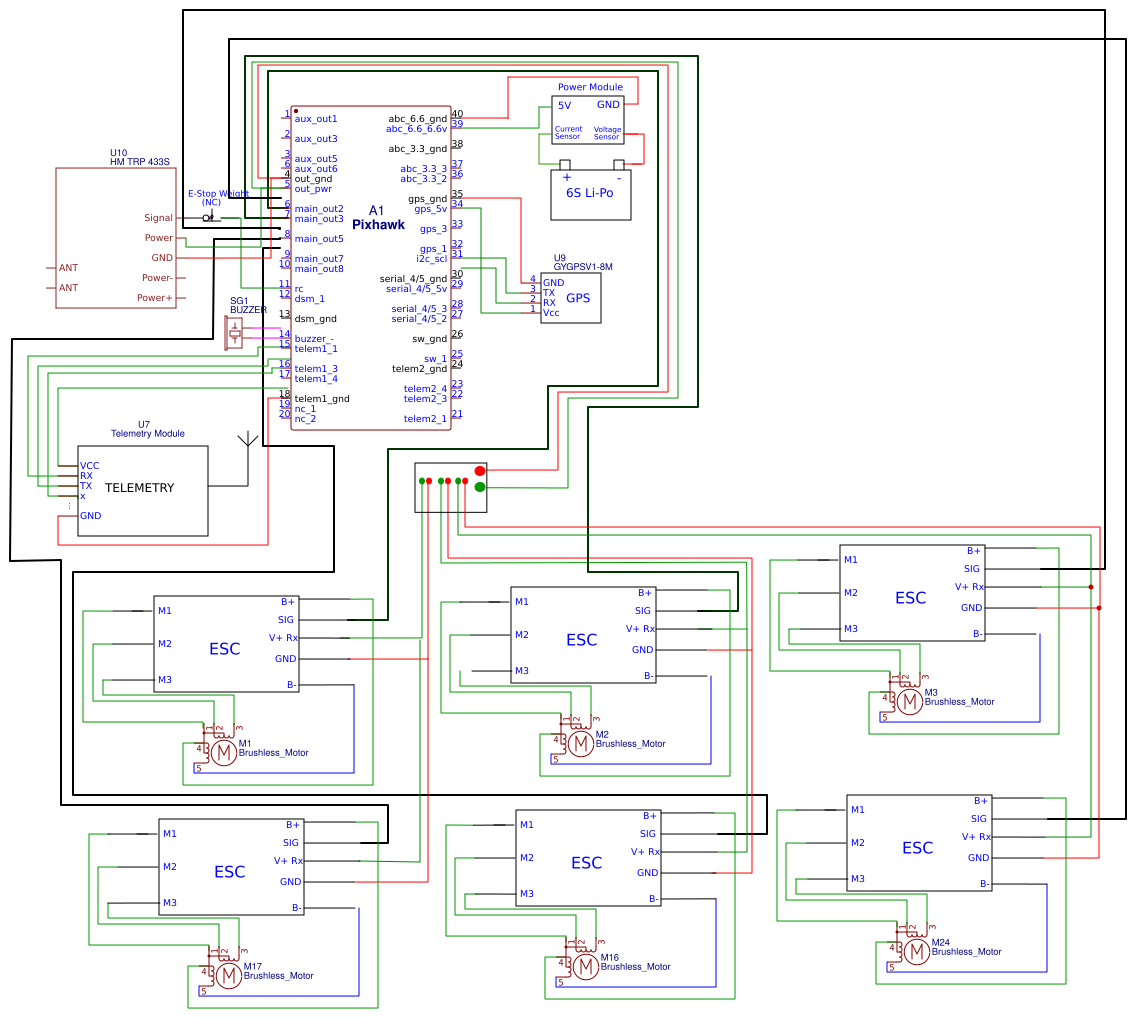Click the 'abc_6.6_gnd' pin label

click(x=417, y=119)
